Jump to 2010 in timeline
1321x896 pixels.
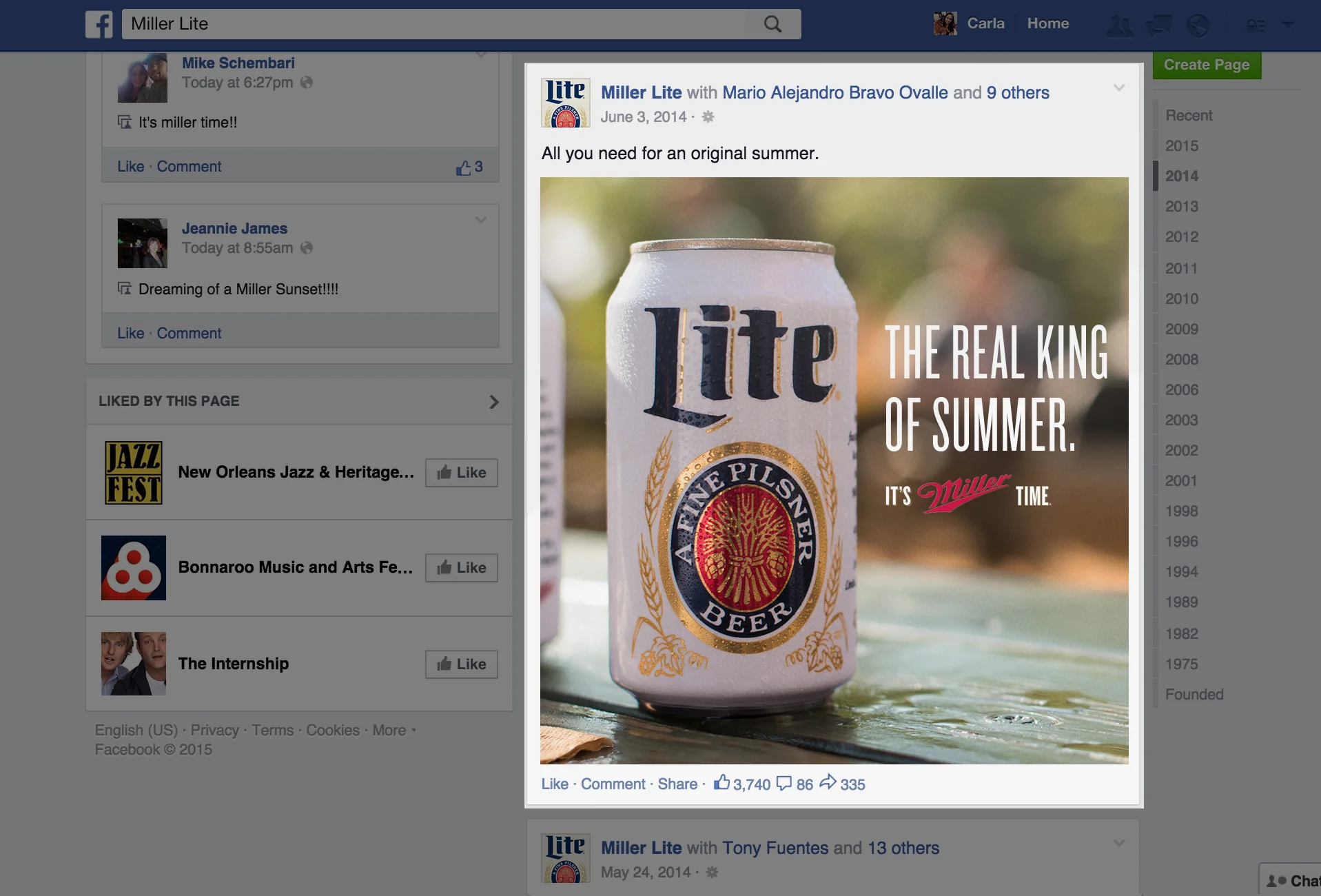pos(1182,299)
